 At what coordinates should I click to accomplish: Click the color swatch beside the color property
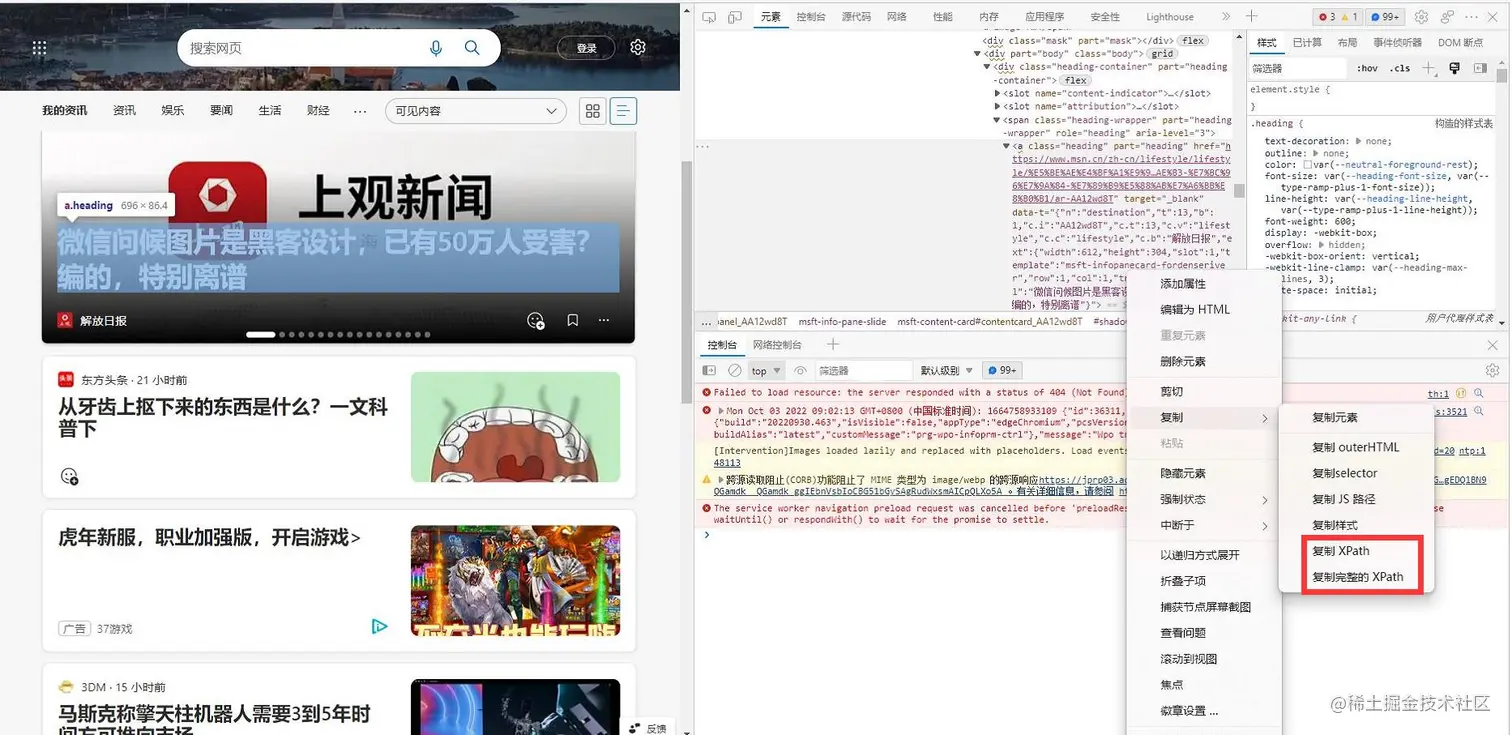1308,164
